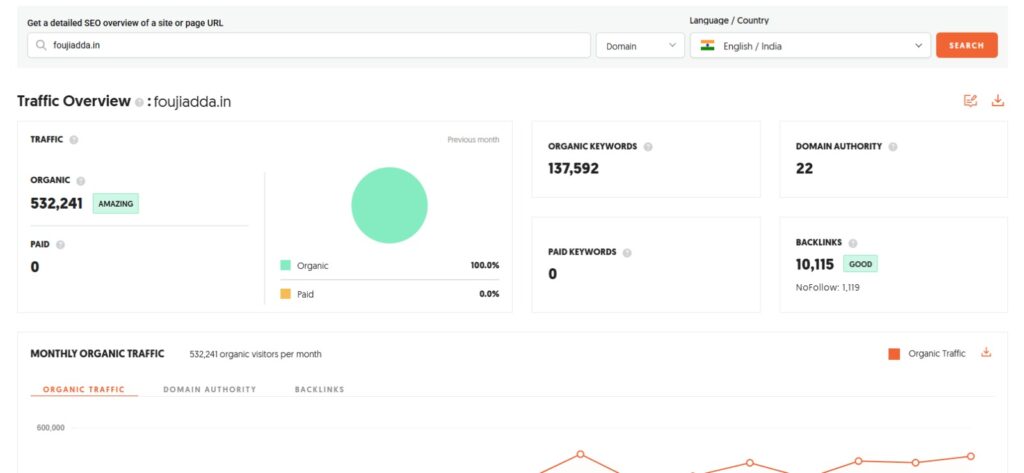The image size is (1024, 473).
Task: Select the ORGANIC TRAFFIC tab
Action: click(x=84, y=389)
